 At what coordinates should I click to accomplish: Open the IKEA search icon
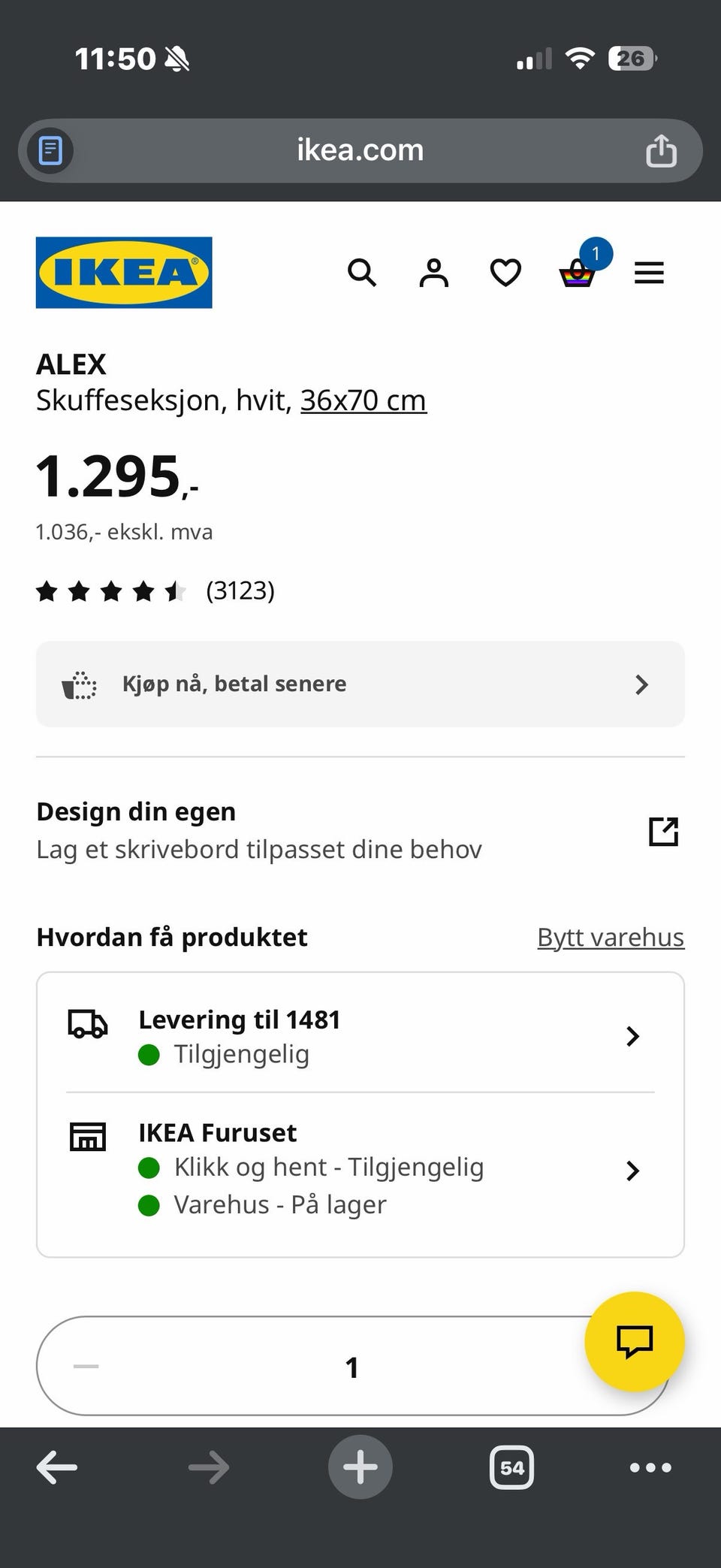click(x=361, y=272)
